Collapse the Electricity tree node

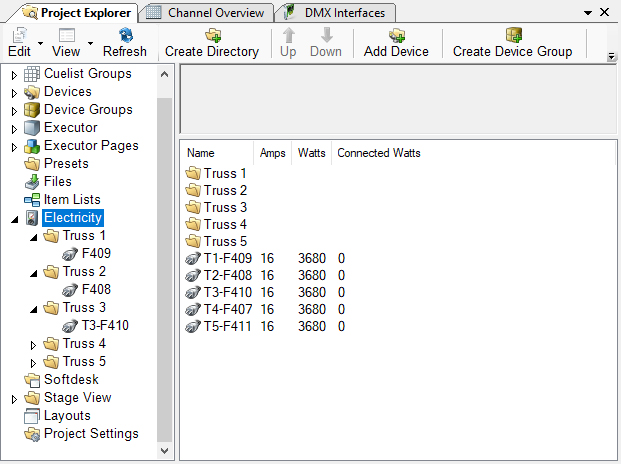tap(14, 219)
